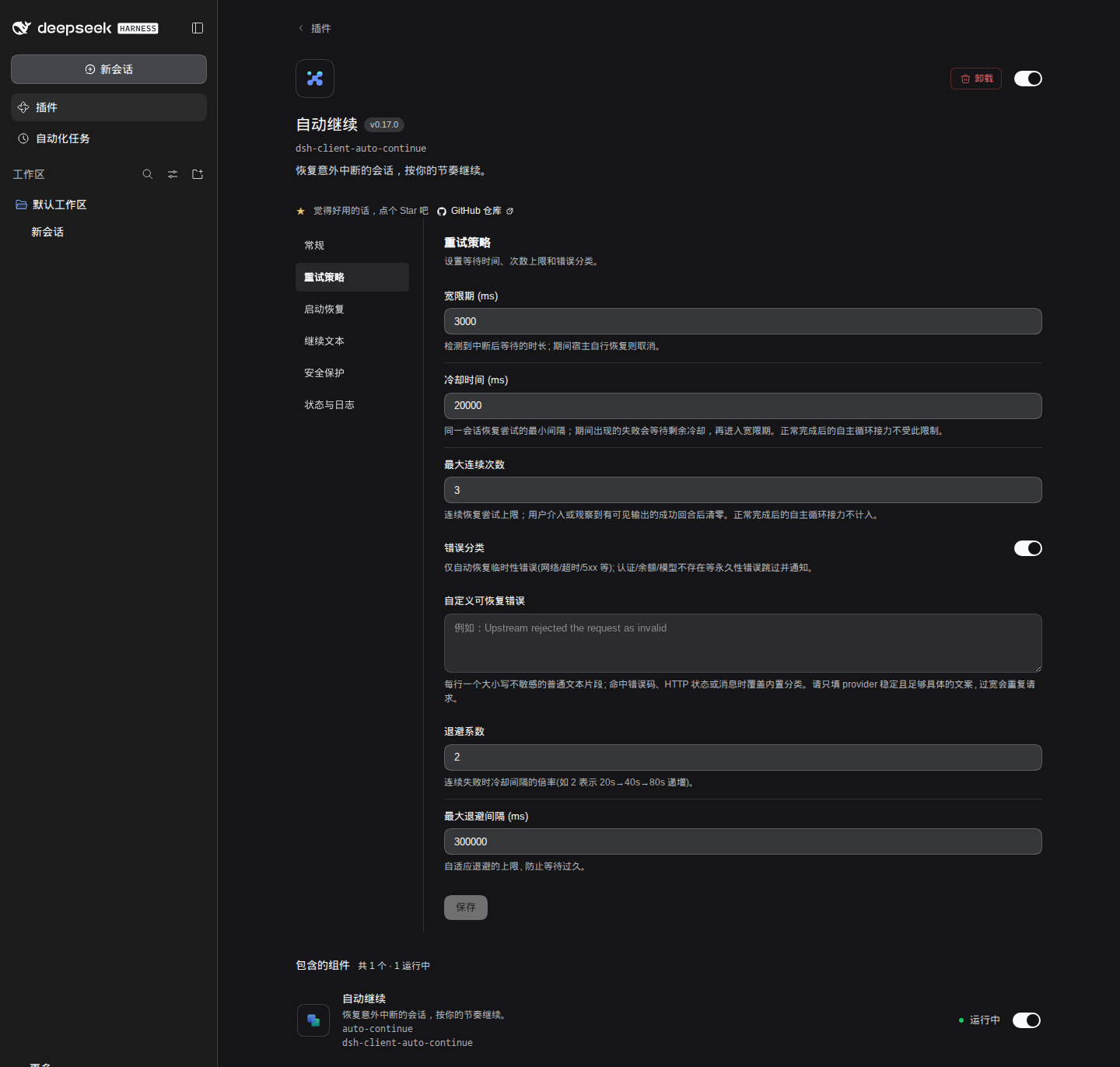The image size is (1120, 1067).
Task: Click the 包含的组件 heading
Action: pyautogui.click(x=323, y=965)
